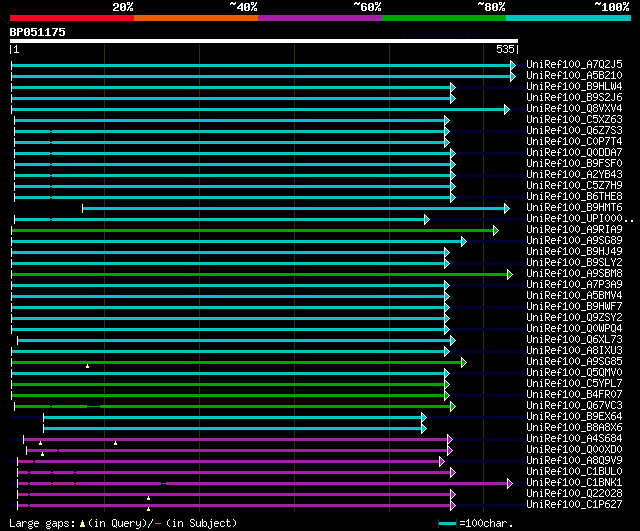Click the cyan alignment bar for UniRef100_B9HMT6

coord(296,209)
